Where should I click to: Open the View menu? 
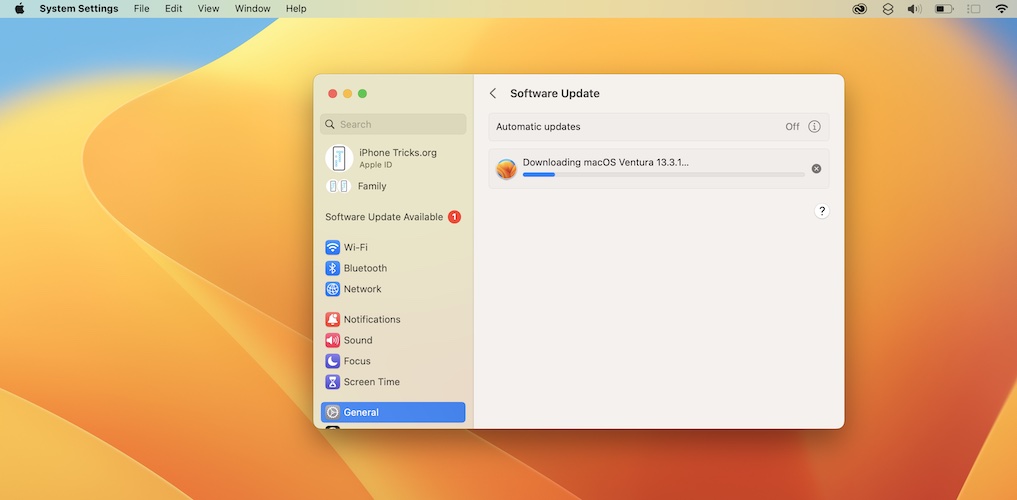click(x=208, y=8)
